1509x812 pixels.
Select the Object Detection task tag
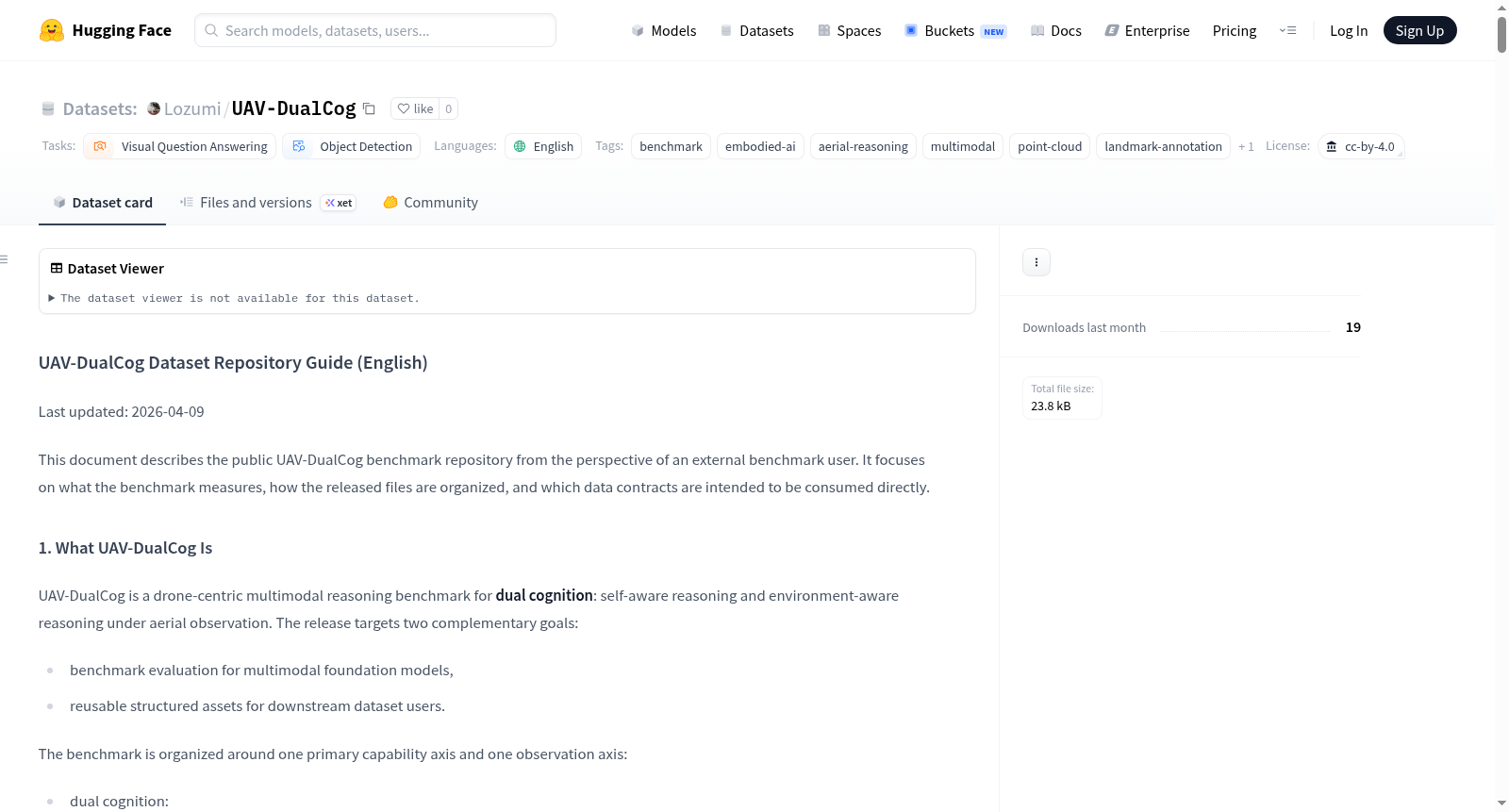[x=352, y=146]
